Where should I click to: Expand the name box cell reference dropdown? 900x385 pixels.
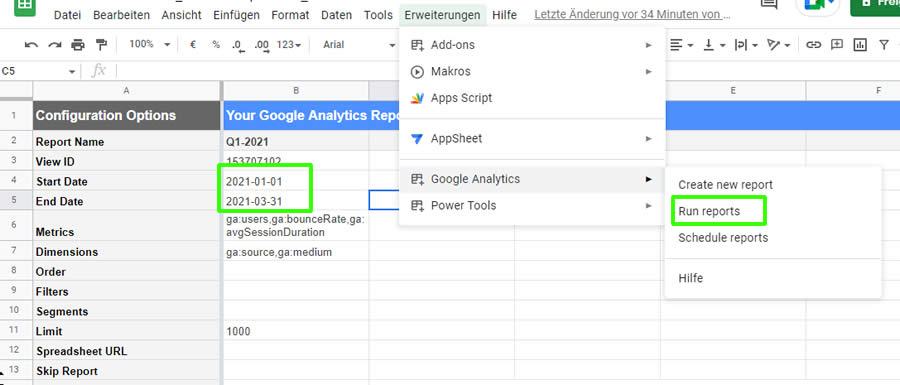[x=72, y=72]
